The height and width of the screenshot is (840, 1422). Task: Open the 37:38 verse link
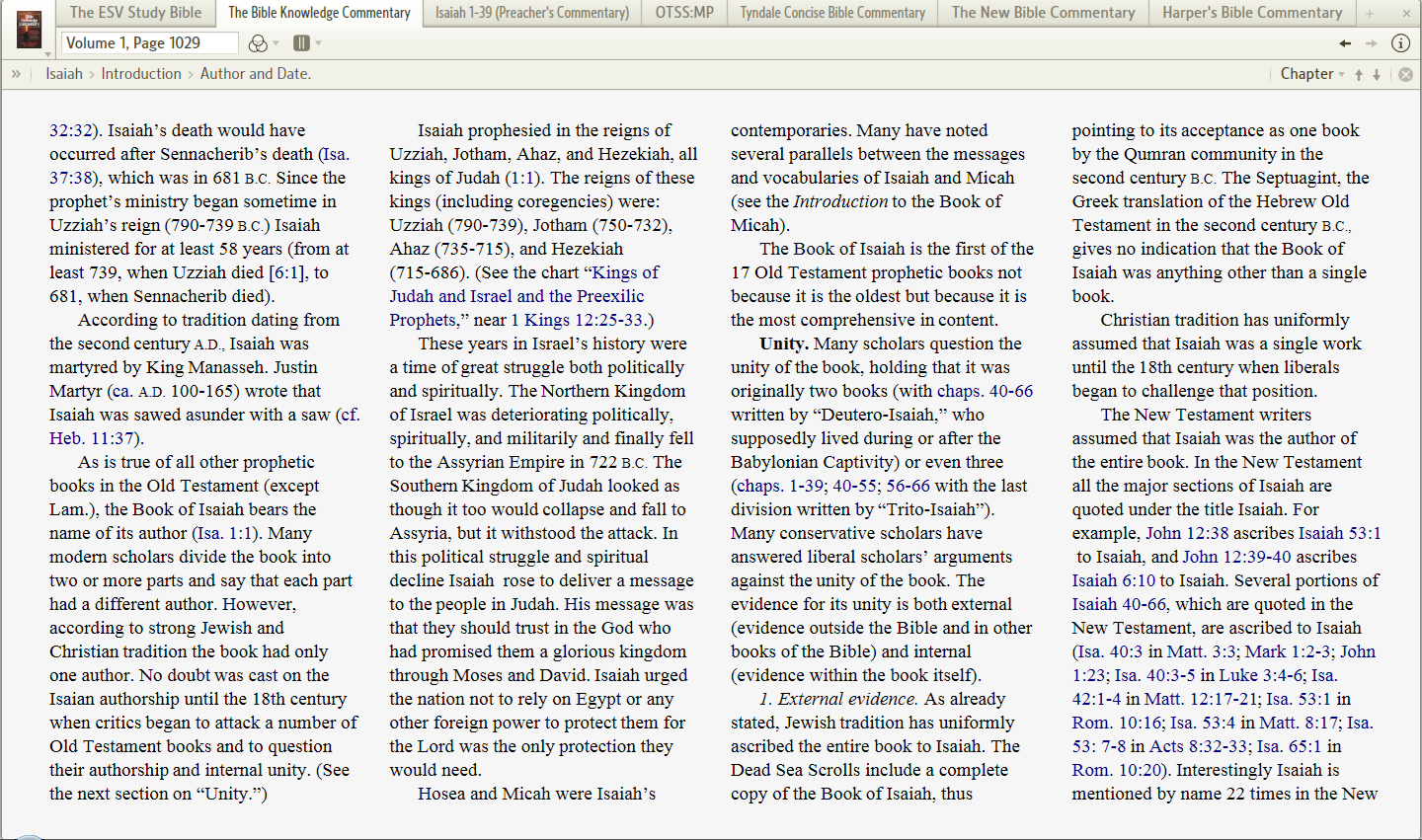[x=71, y=178]
